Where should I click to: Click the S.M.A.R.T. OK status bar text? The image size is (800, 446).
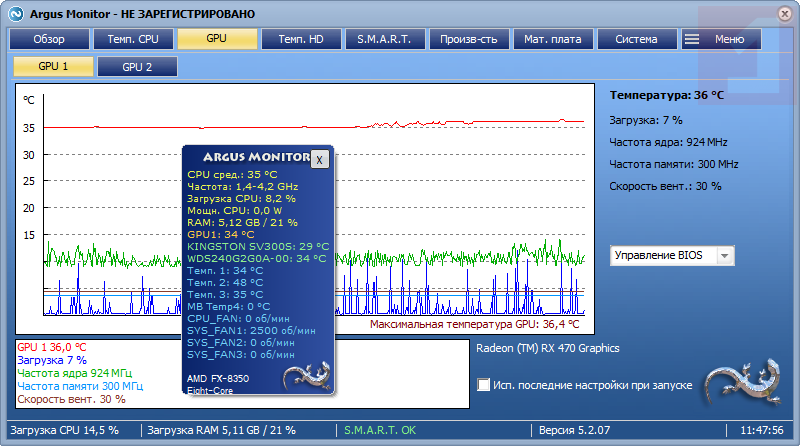[380, 430]
